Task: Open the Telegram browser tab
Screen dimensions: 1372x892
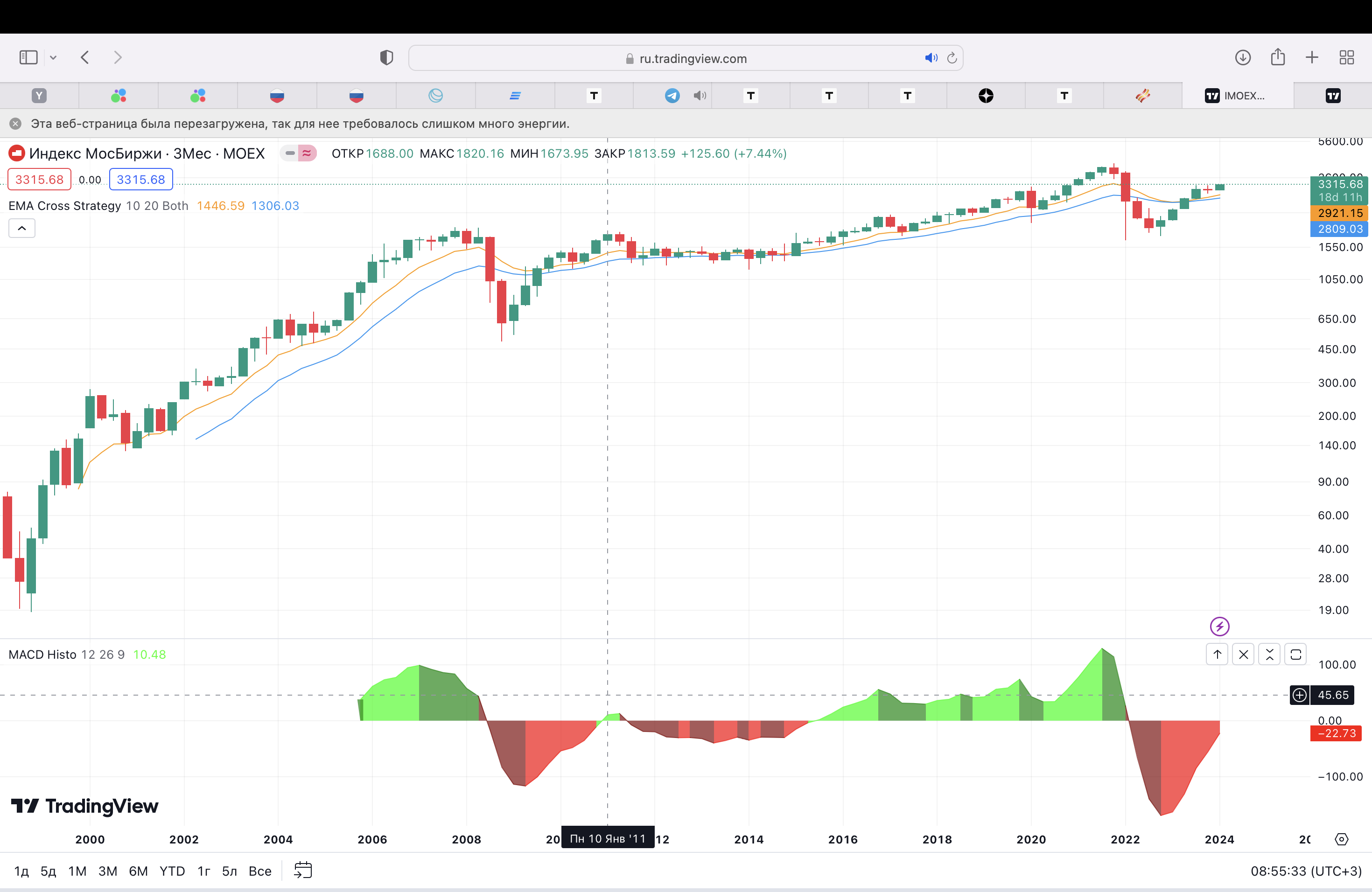Action: [x=672, y=96]
